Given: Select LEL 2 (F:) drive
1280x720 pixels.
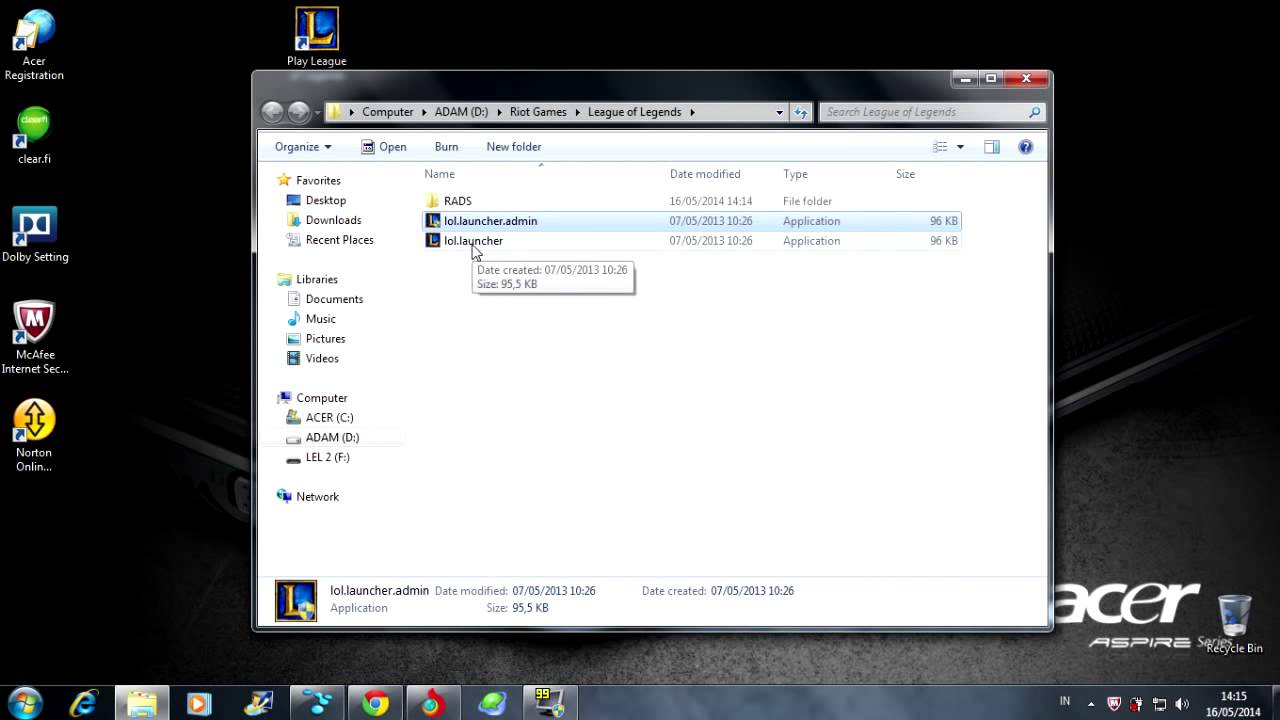Looking at the screenshot, I should 327,457.
